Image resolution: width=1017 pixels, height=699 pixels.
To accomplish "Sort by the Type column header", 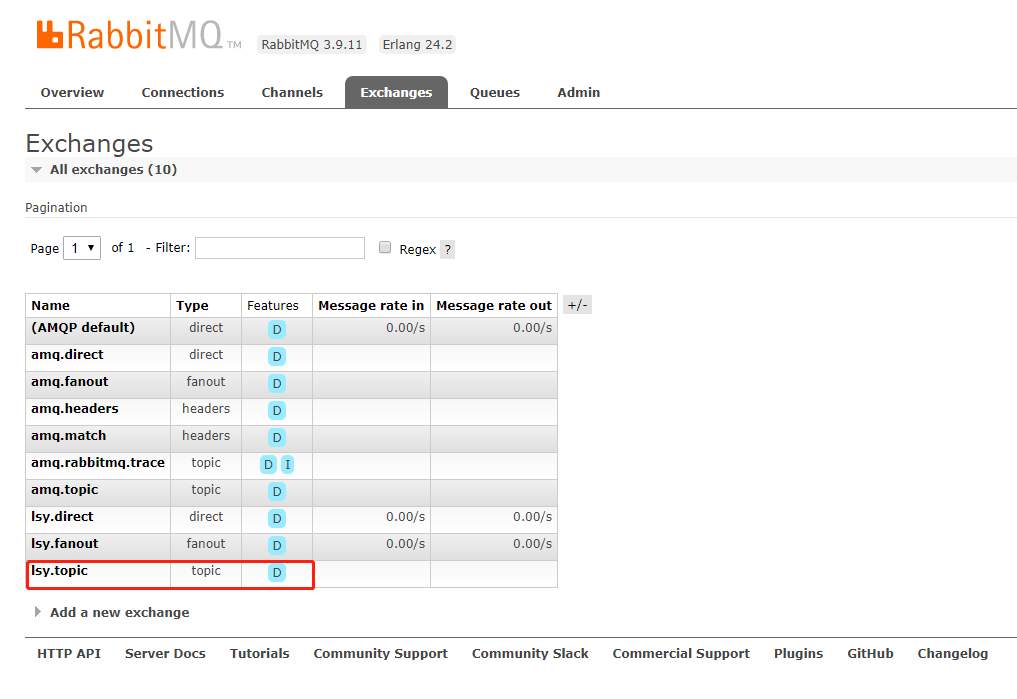I will click(x=192, y=305).
